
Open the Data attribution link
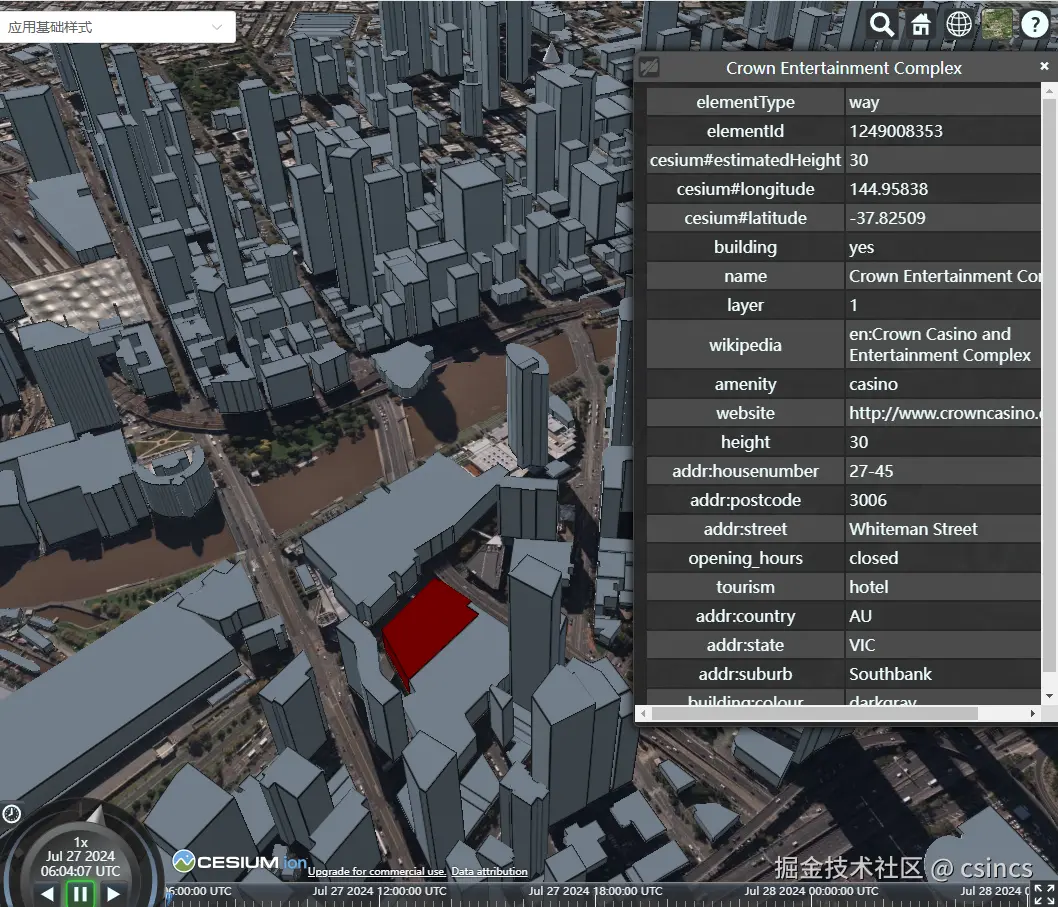pyautogui.click(x=489, y=871)
